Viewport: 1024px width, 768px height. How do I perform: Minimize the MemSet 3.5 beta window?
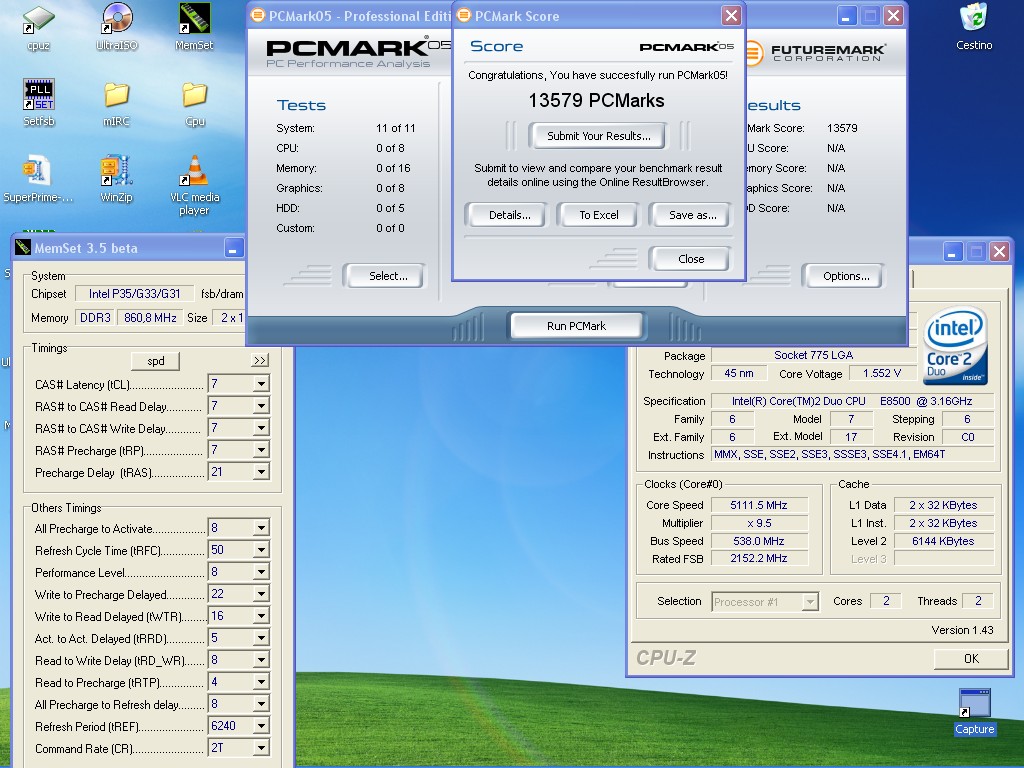tap(233, 248)
